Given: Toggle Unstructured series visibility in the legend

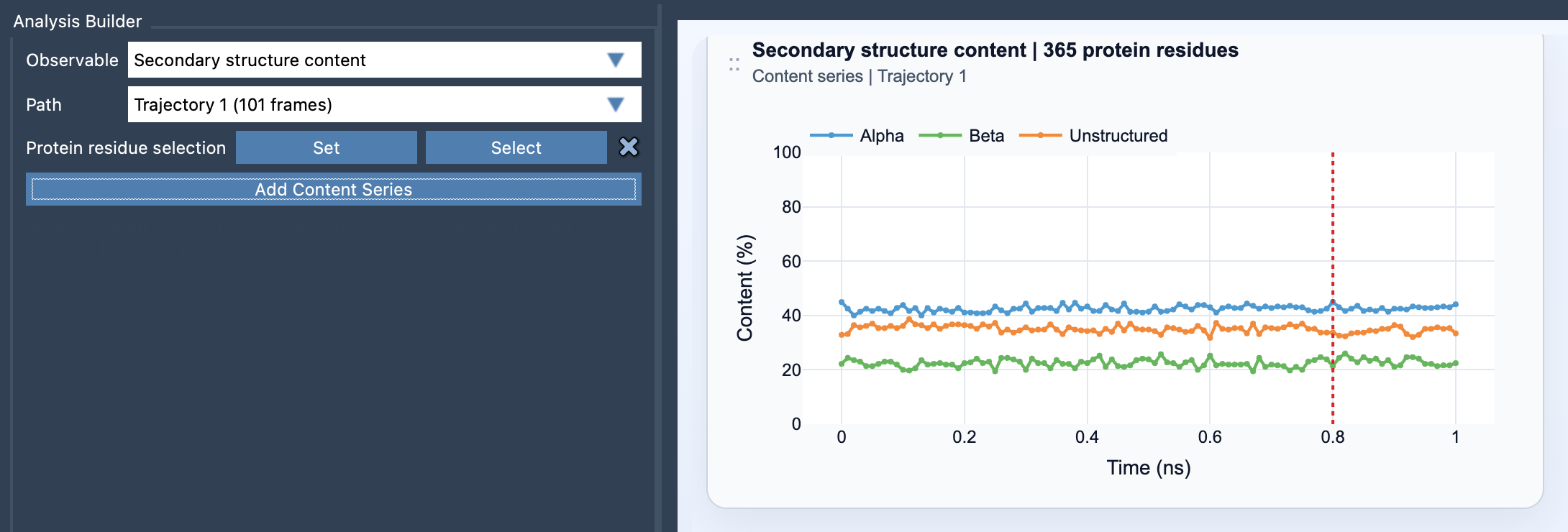Looking at the screenshot, I should (x=1118, y=135).
